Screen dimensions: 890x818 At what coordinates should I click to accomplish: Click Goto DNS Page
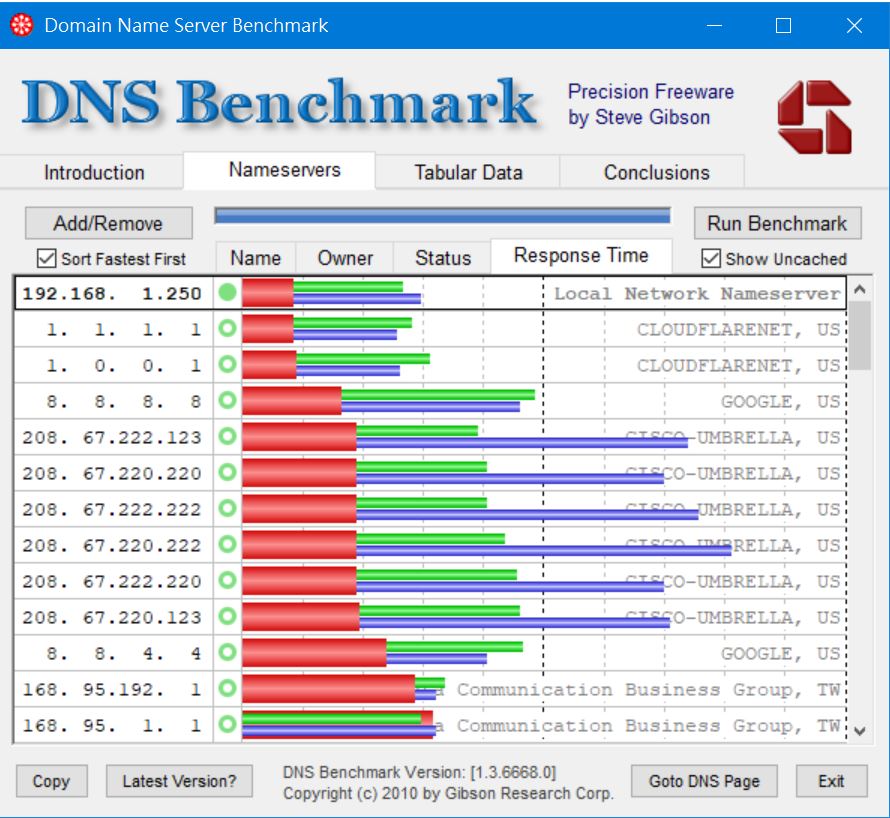click(x=705, y=780)
